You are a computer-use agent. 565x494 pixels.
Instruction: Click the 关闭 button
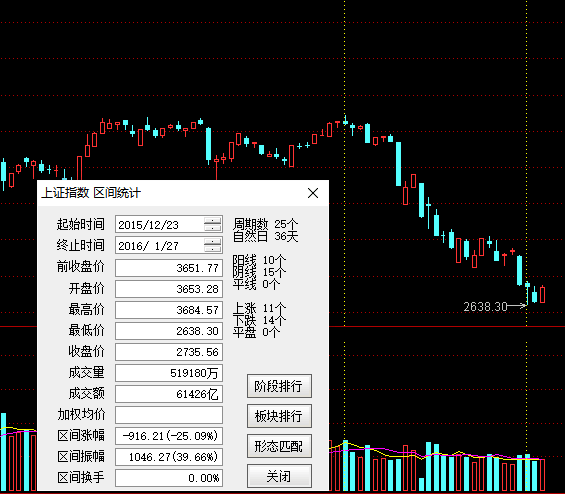[x=279, y=476]
